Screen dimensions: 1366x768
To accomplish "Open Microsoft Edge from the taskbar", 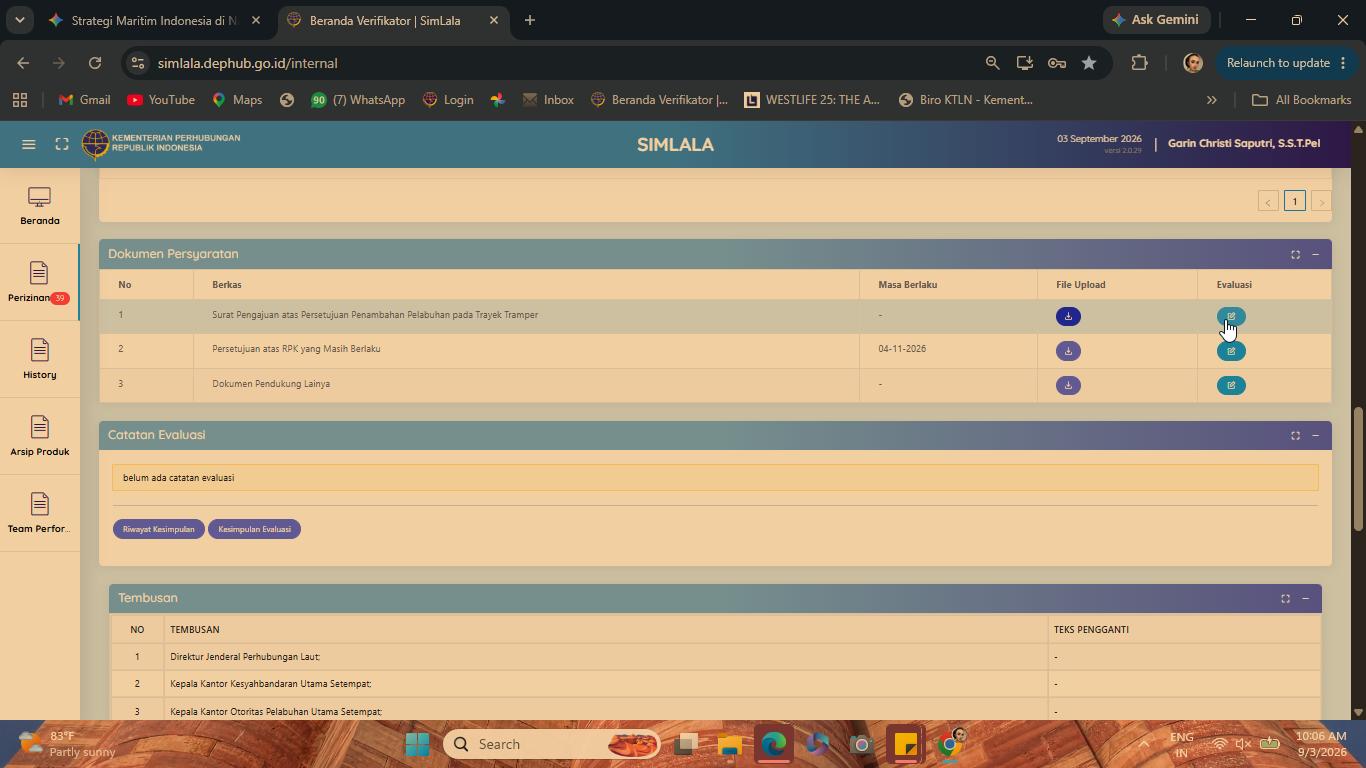I will (x=773, y=744).
